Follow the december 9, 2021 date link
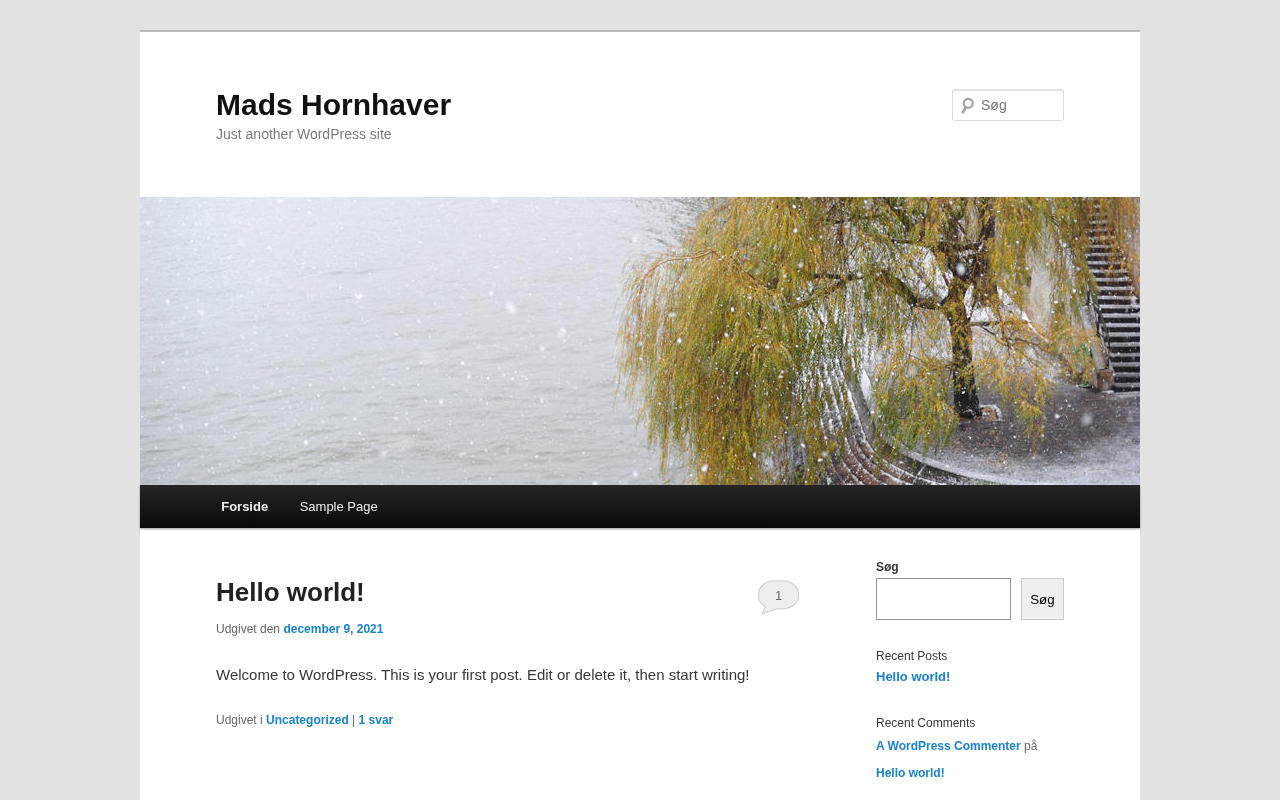The image size is (1280, 800). [333, 629]
